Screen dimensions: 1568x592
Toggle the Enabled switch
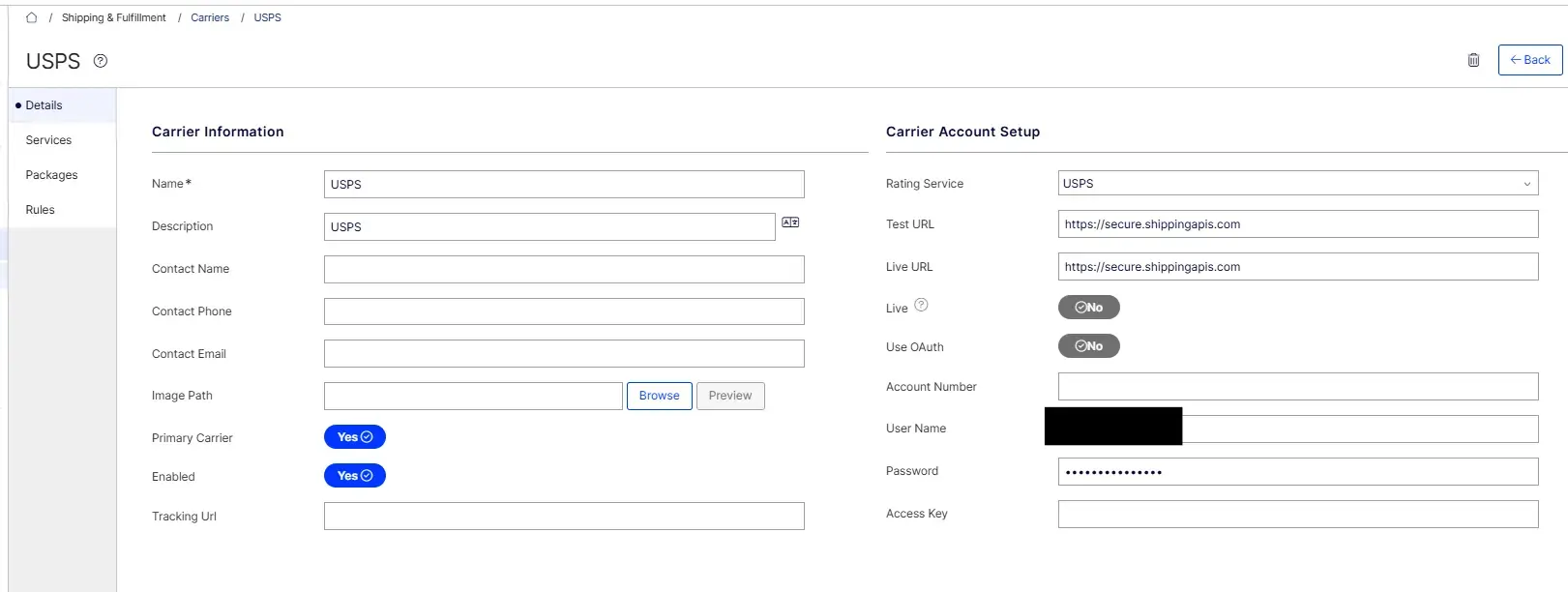click(x=355, y=476)
